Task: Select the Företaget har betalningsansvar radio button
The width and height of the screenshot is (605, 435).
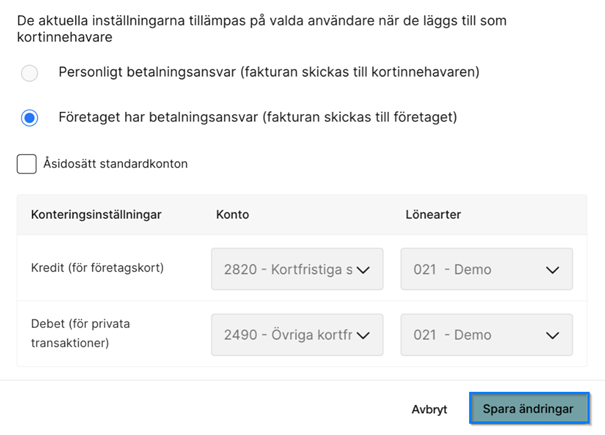Action: (30, 117)
